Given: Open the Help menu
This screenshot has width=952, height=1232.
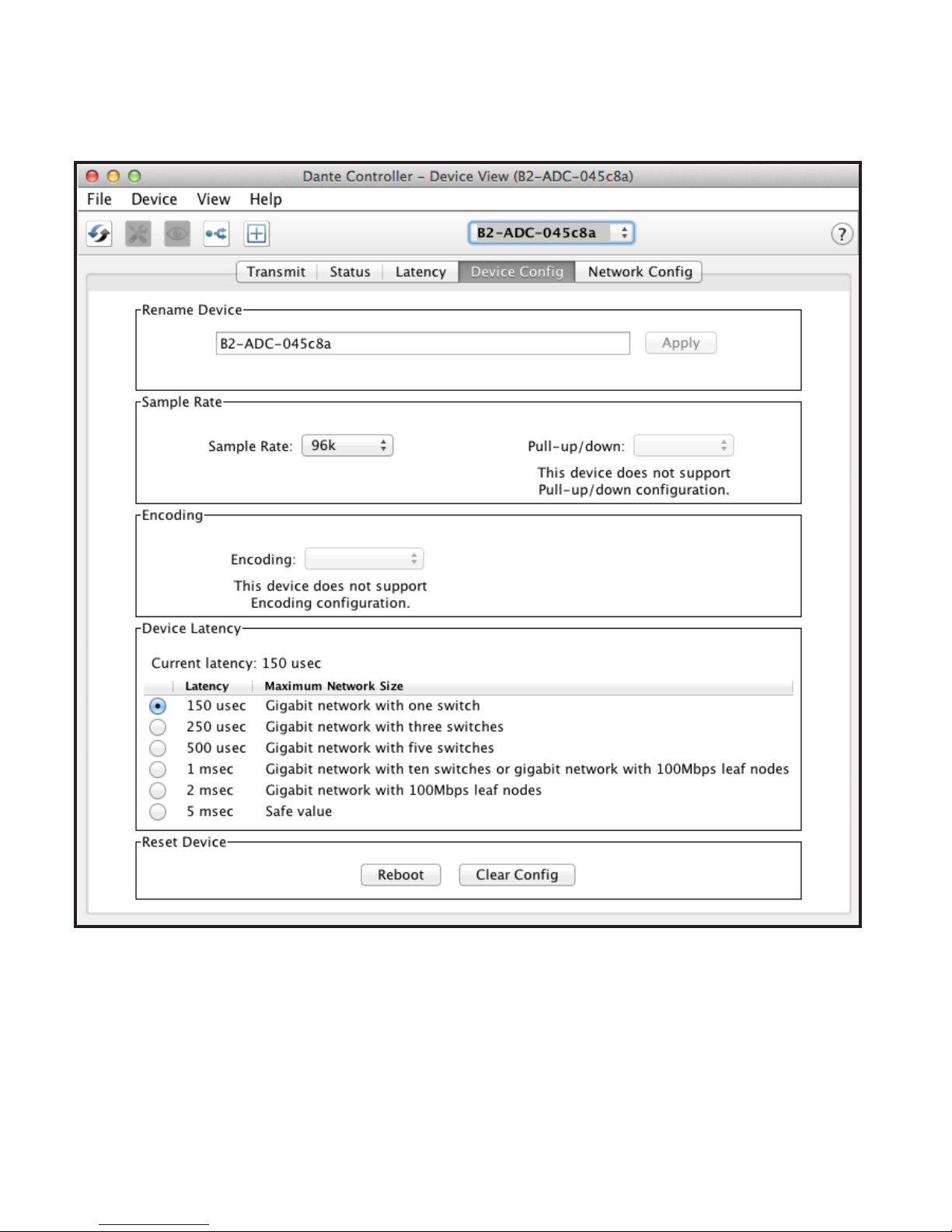Looking at the screenshot, I should click(x=266, y=199).
